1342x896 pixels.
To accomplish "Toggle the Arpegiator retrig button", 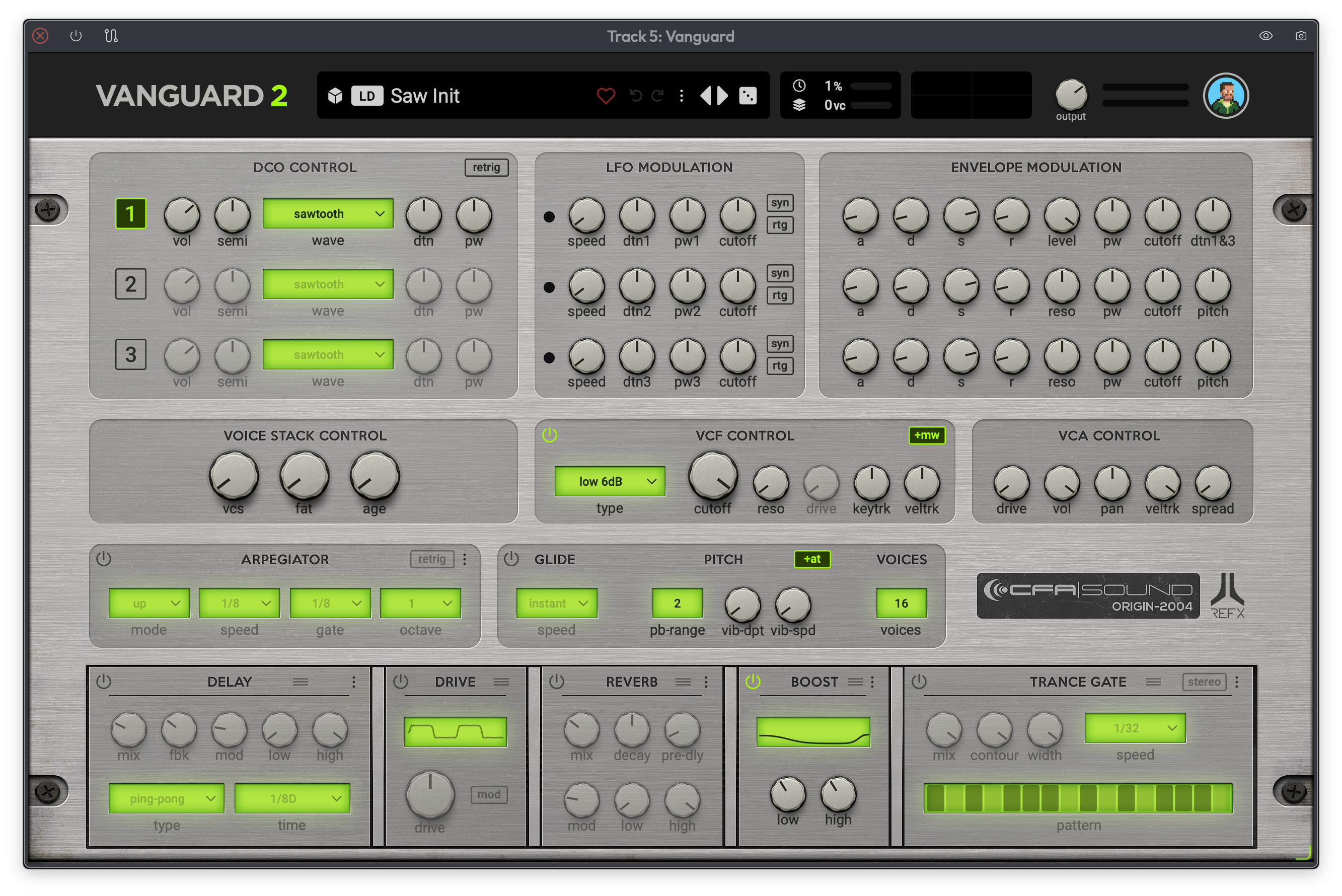I will click(432, 558).
